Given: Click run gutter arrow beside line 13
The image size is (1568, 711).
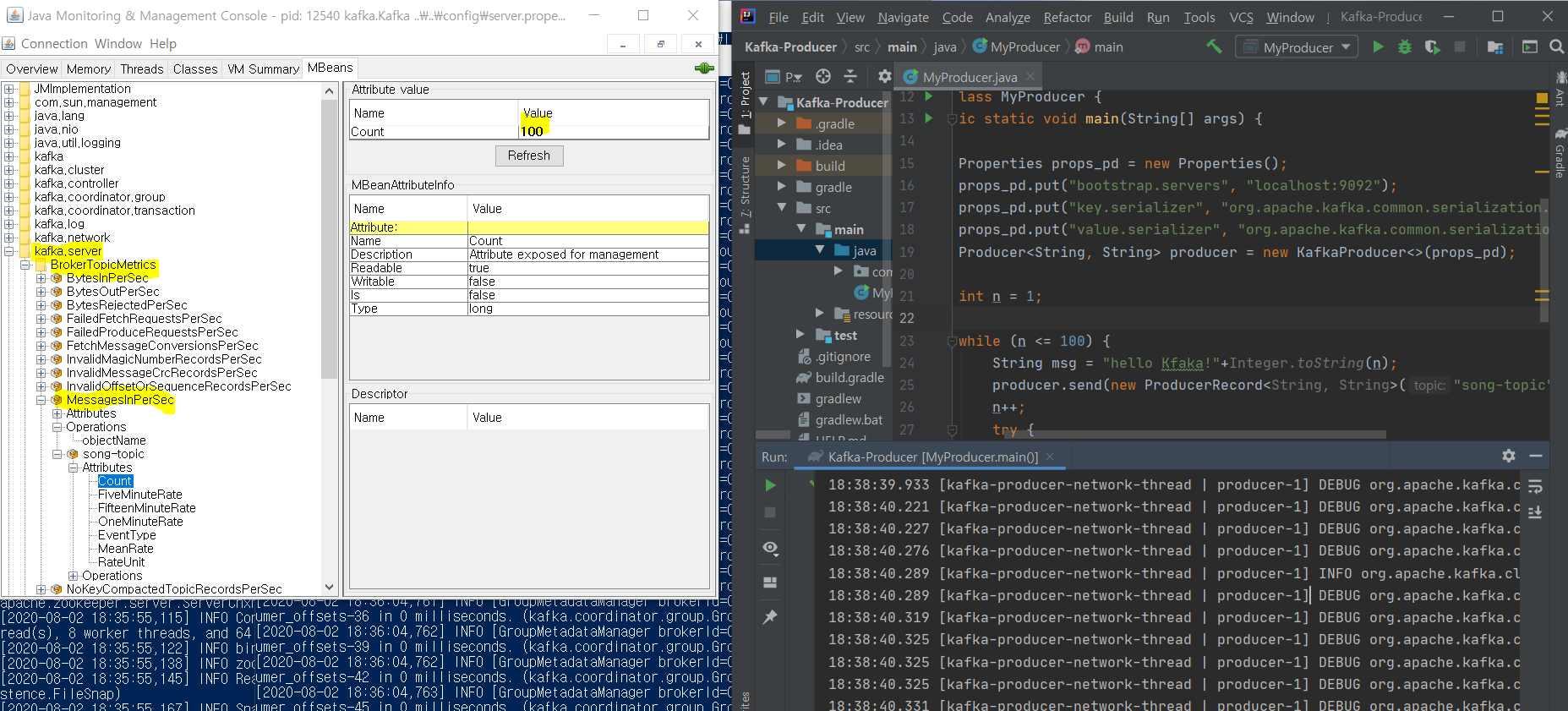Looking at the screenshot, I should 929,118.
